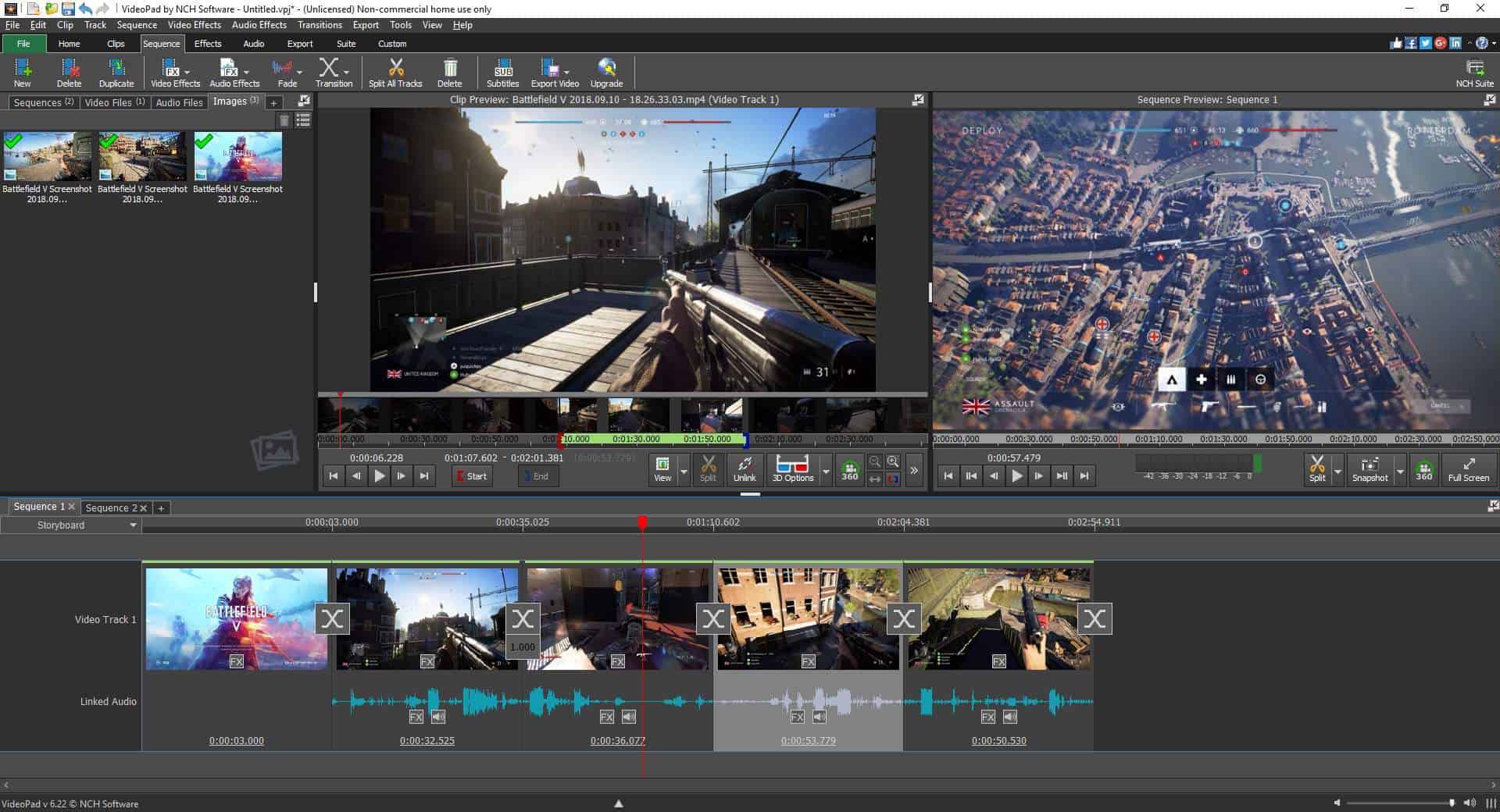Select the Video Files bin tab
The width and height of the screenshot is (1500, 812).
[x=114, y=102]
